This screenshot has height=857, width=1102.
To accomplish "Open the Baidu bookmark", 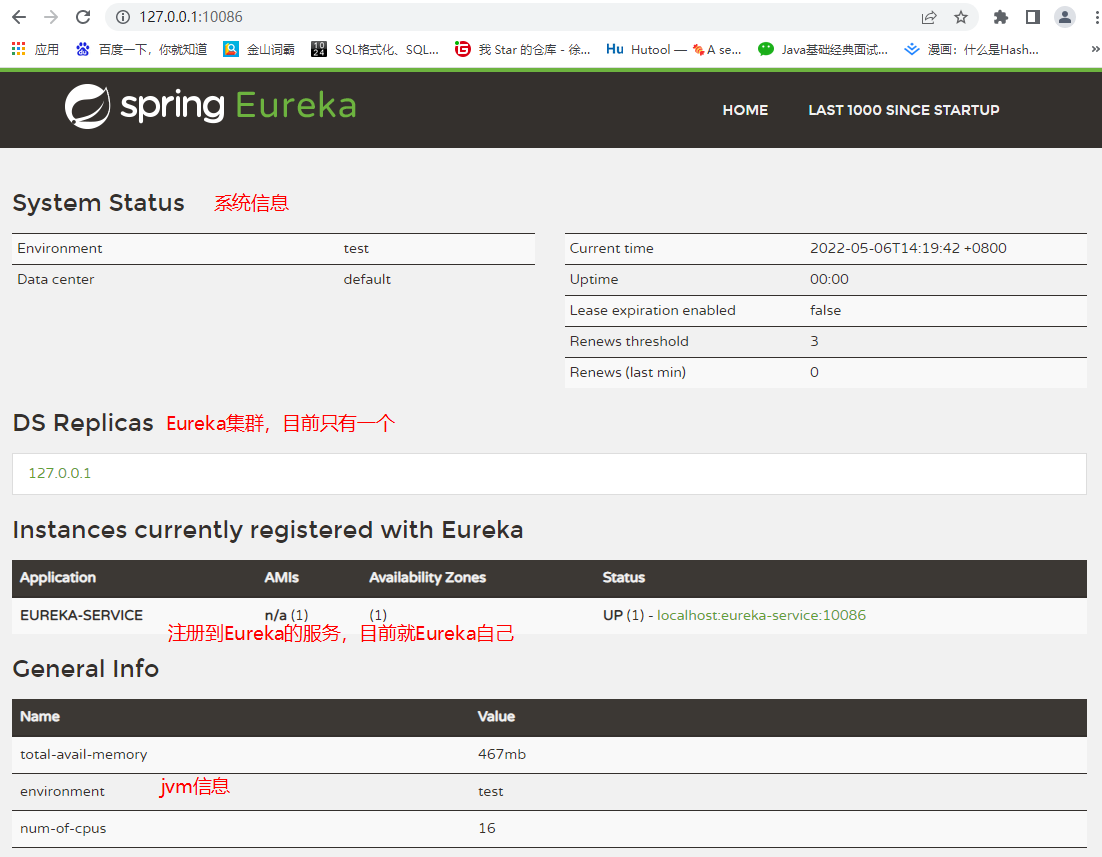I will tap(141, 49).
